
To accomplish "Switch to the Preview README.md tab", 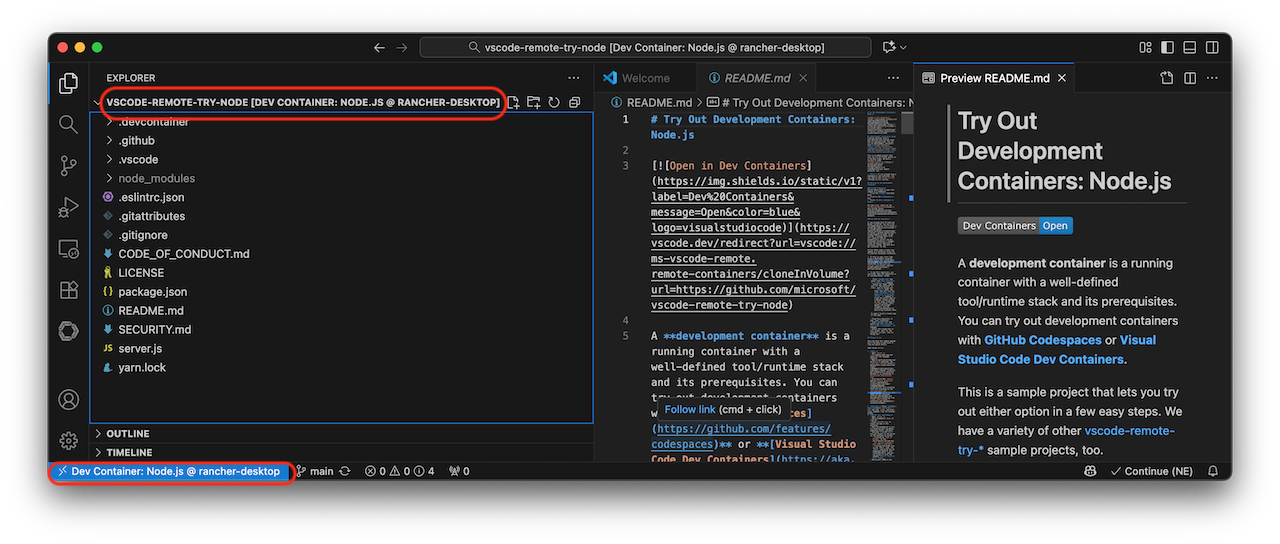I will pyautogui.click(x=994, y=78).
